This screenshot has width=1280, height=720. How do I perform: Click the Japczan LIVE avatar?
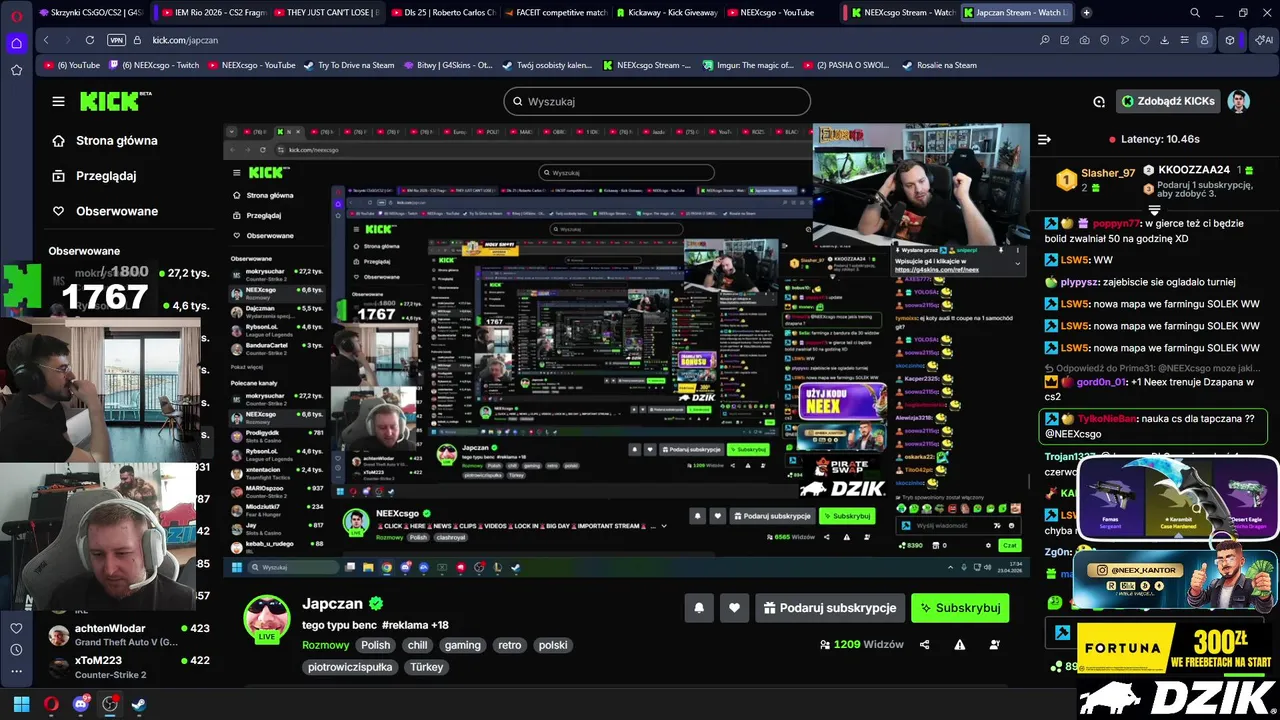[x=267, y=618]
